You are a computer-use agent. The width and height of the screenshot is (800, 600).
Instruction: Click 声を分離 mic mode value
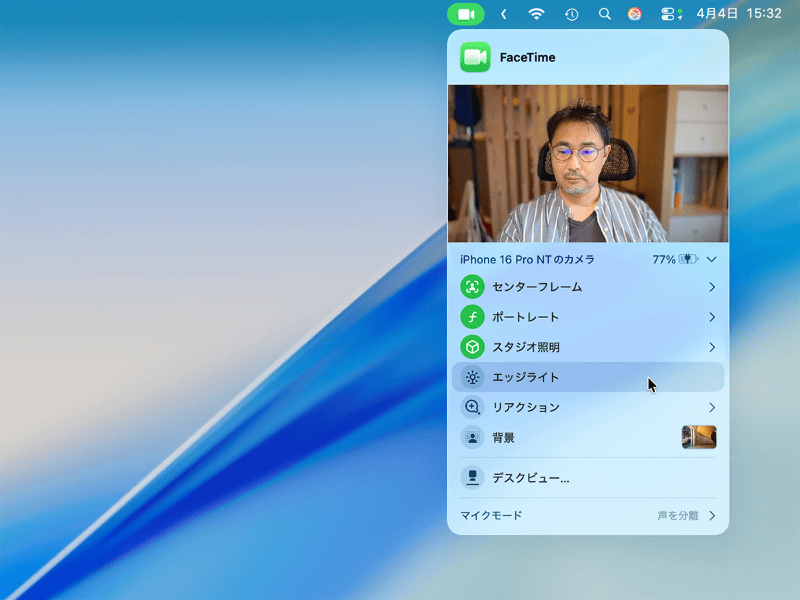pyautogui.click(x=678, y=515)
